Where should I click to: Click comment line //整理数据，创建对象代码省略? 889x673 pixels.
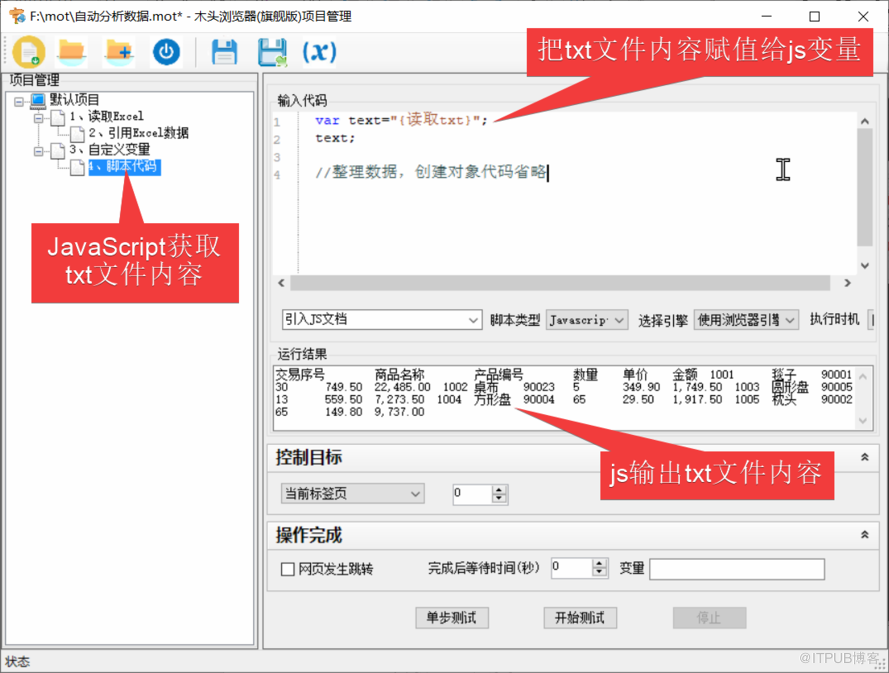pyautogui.click(x=431, y=172)
